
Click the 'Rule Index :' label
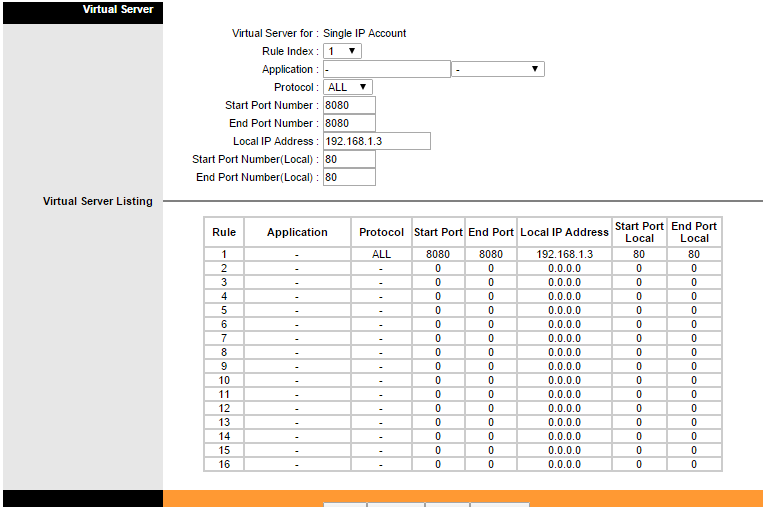pyautogui.click(x=290, y=51)
